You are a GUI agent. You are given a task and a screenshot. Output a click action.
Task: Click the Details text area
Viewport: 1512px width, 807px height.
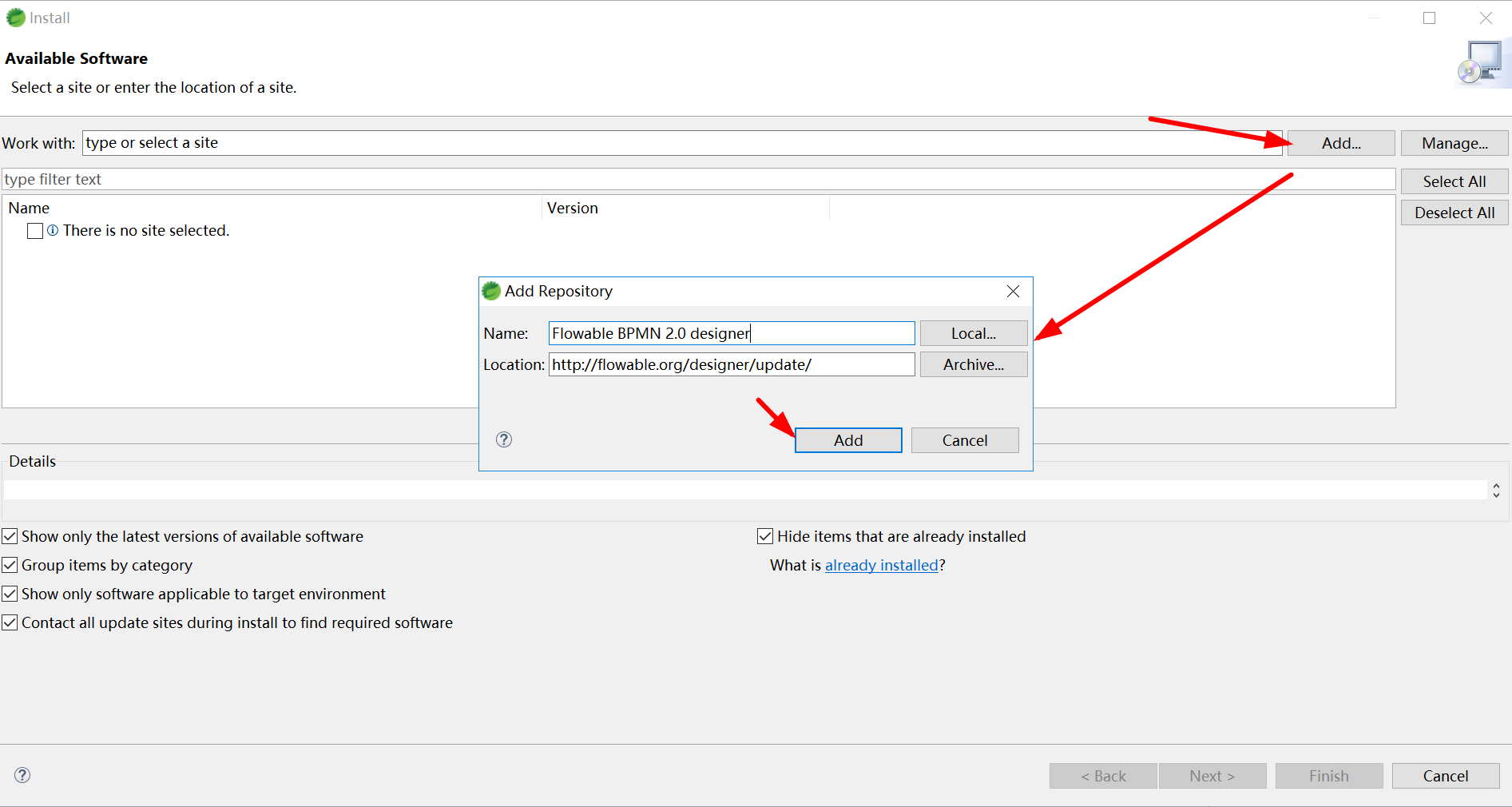tap(744, 490)
